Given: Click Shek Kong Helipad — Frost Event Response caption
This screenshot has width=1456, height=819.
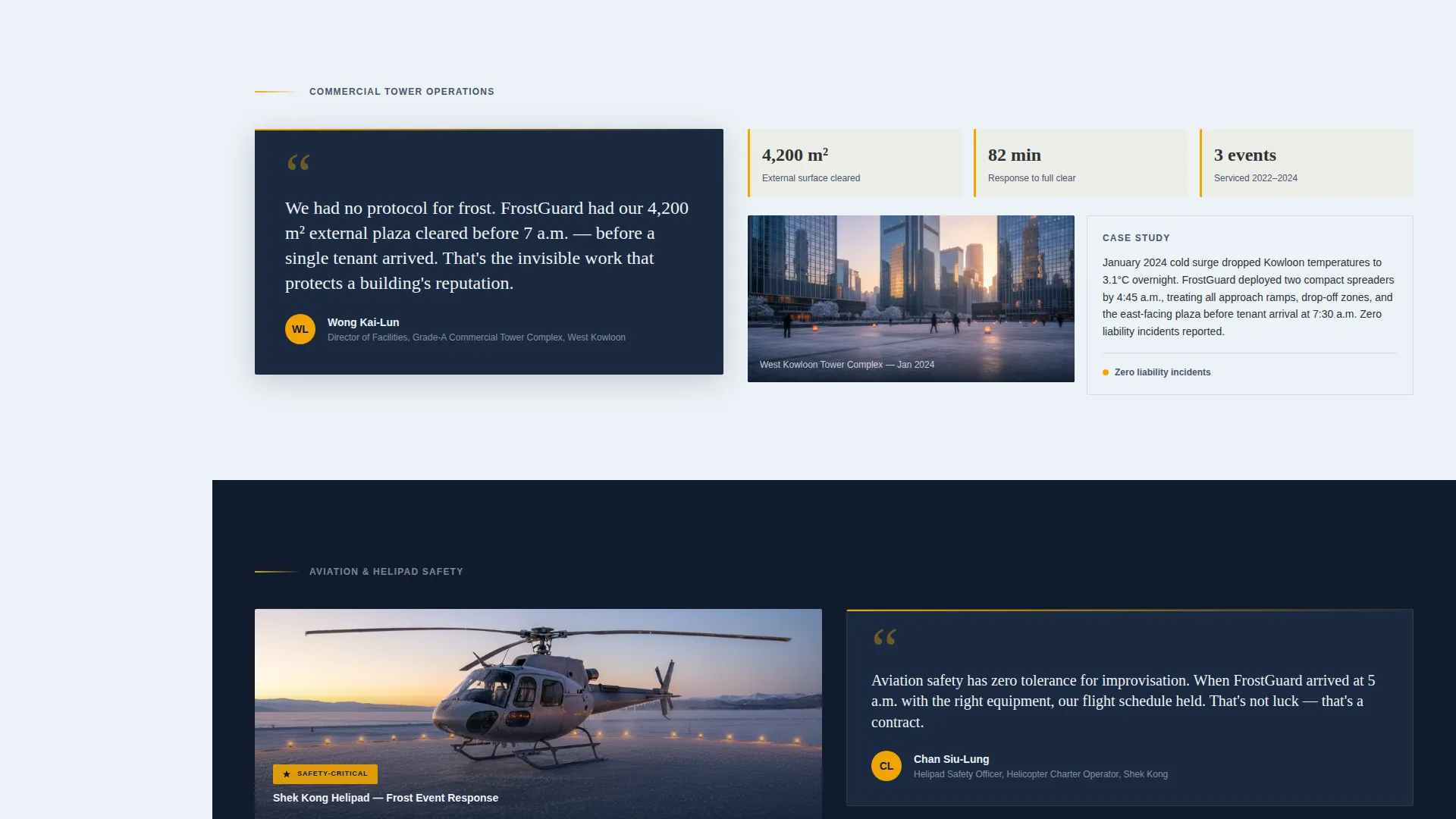Looking at the screenshot, I should pyautogui.click(x=385, y=798).
